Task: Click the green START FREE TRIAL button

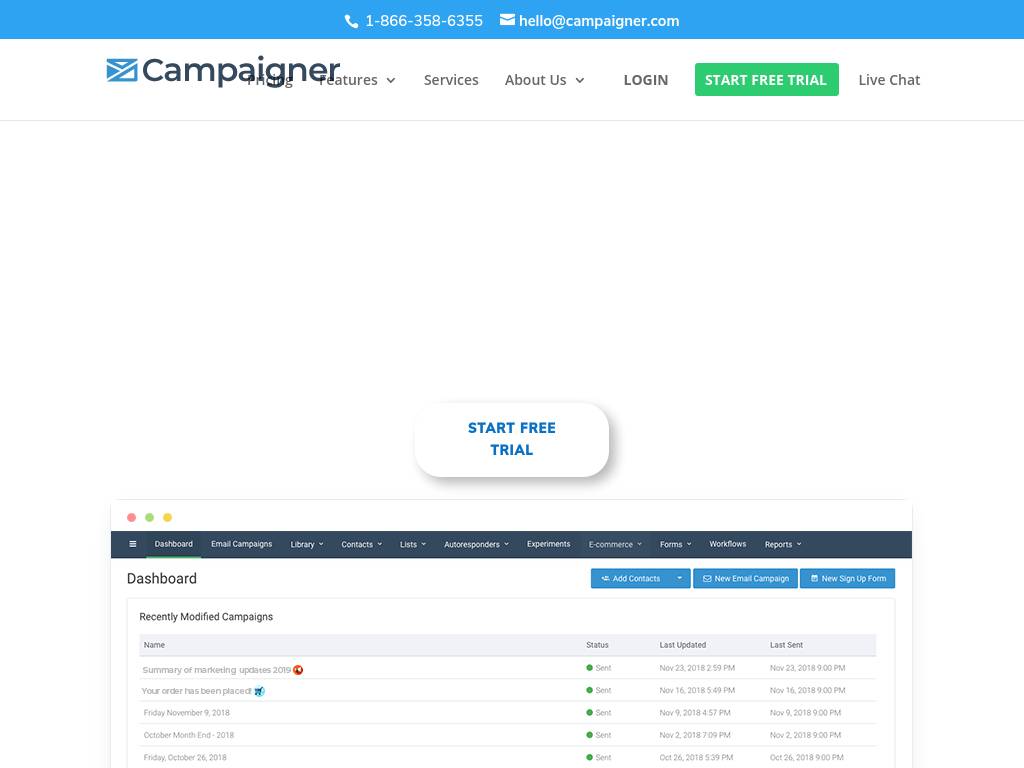Action: (x=766, y=80)
